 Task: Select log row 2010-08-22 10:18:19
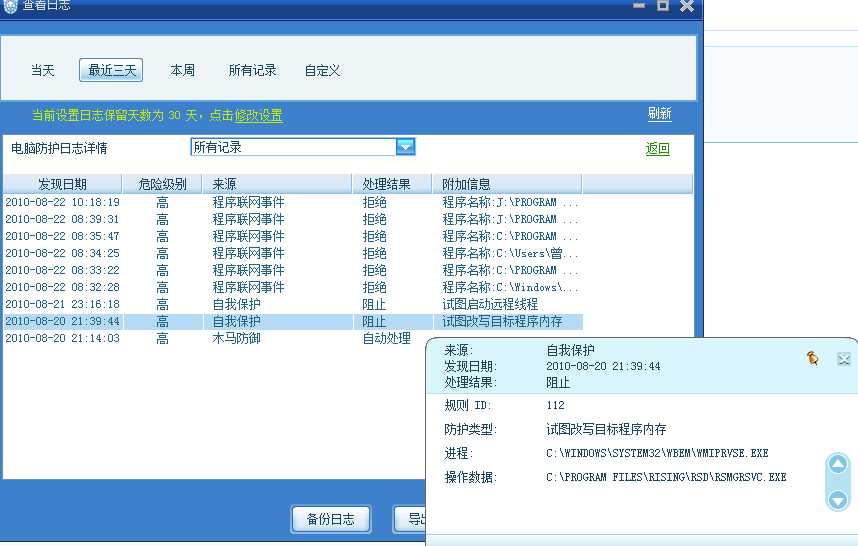(293, 202)
